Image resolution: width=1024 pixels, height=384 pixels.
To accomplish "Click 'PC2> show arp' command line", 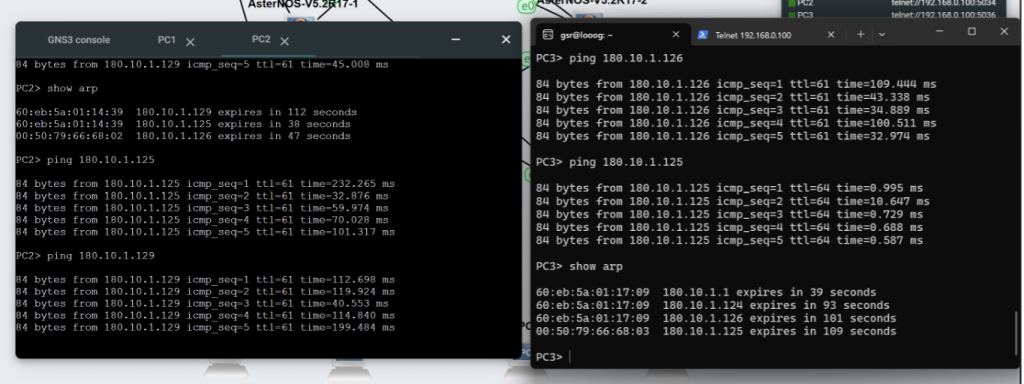I will click(x=57, y=88).
